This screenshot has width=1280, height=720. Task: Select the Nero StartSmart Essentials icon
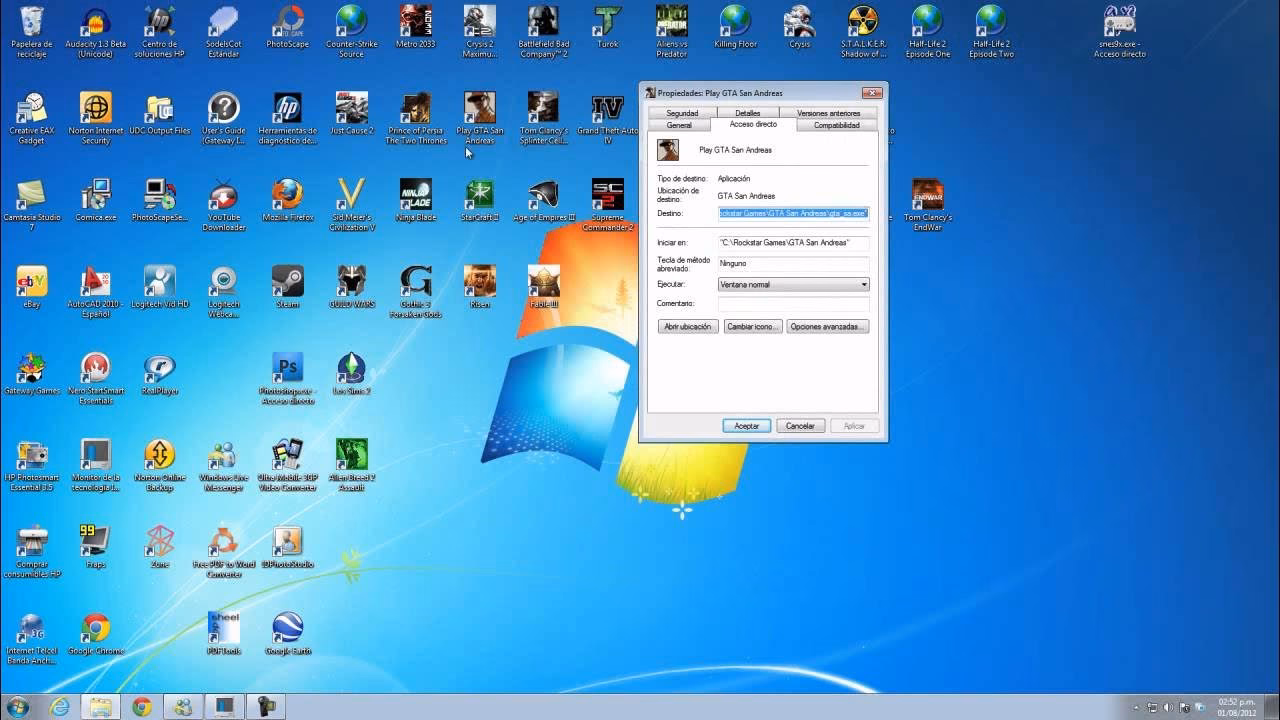point(95,378)
